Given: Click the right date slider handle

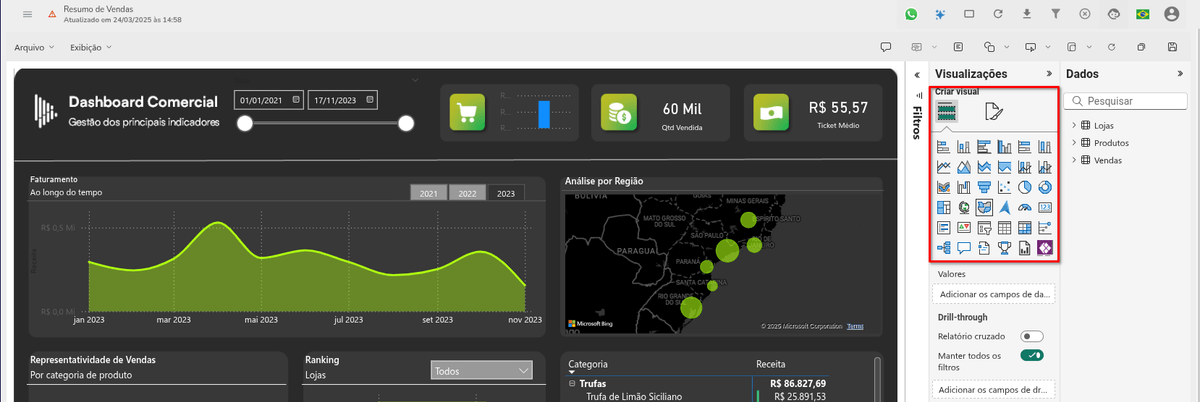Looking at the screenshot, I should click(x=406, y=123).
